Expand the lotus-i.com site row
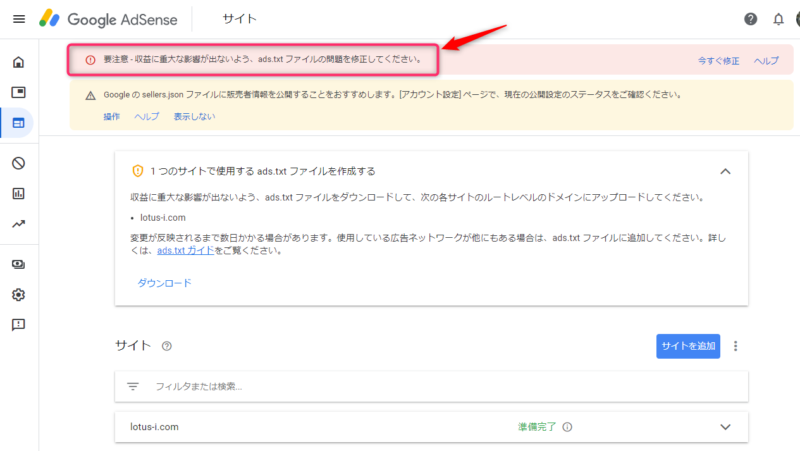 [x=725, y=427]
